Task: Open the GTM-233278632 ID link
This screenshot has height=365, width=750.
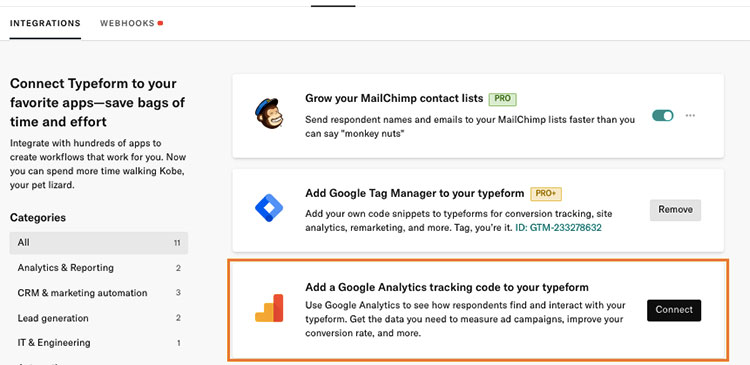Action: coord(558,228)
